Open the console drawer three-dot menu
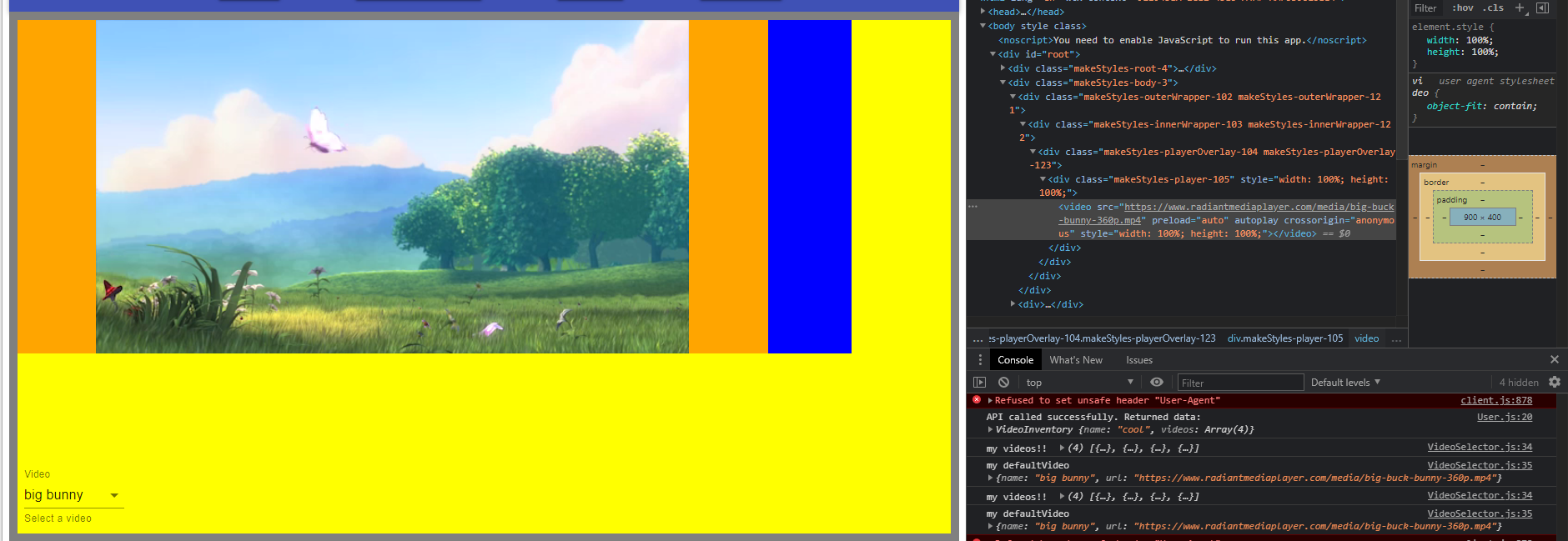 coord(980,360)
